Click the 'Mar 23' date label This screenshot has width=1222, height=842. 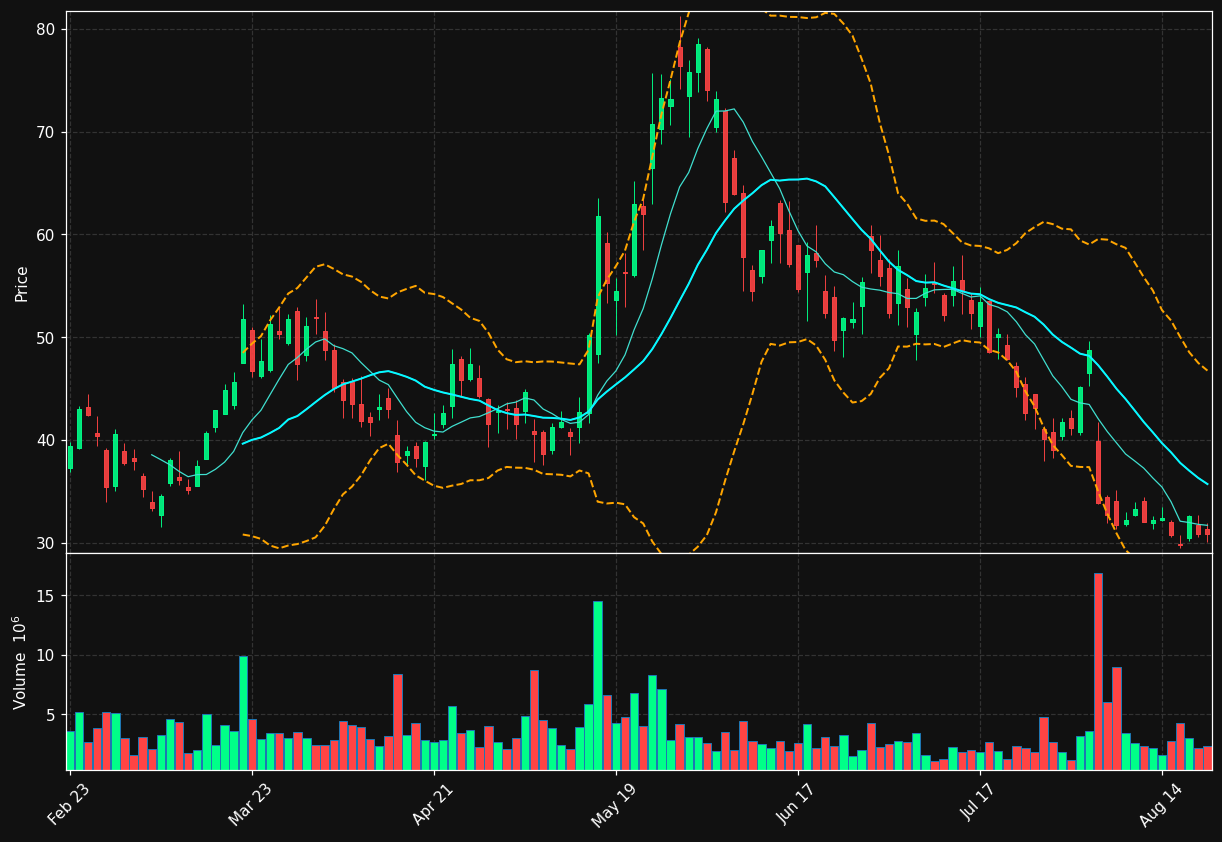[x=249, y=804]
